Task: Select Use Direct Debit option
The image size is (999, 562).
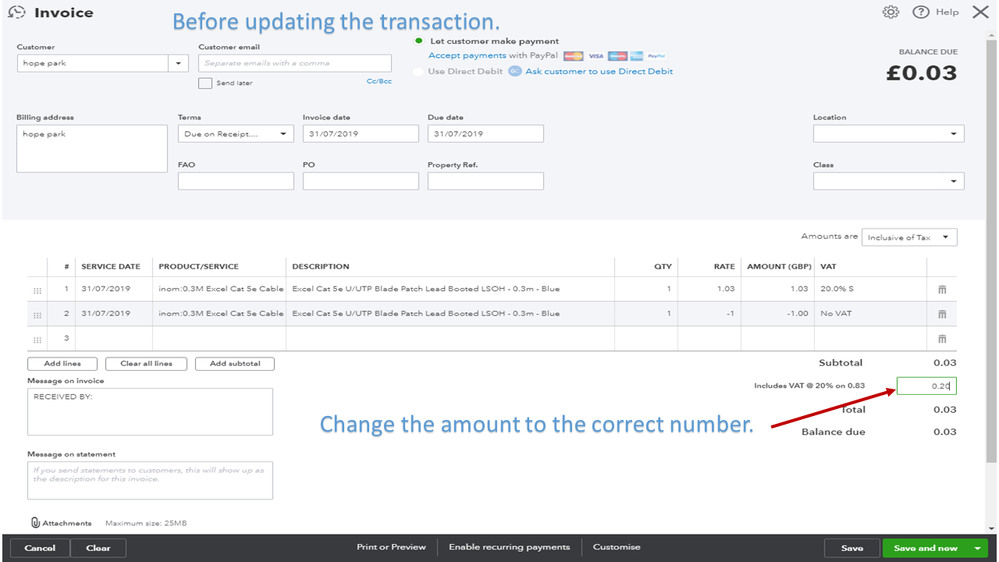Action: click(x=418, y=71)
